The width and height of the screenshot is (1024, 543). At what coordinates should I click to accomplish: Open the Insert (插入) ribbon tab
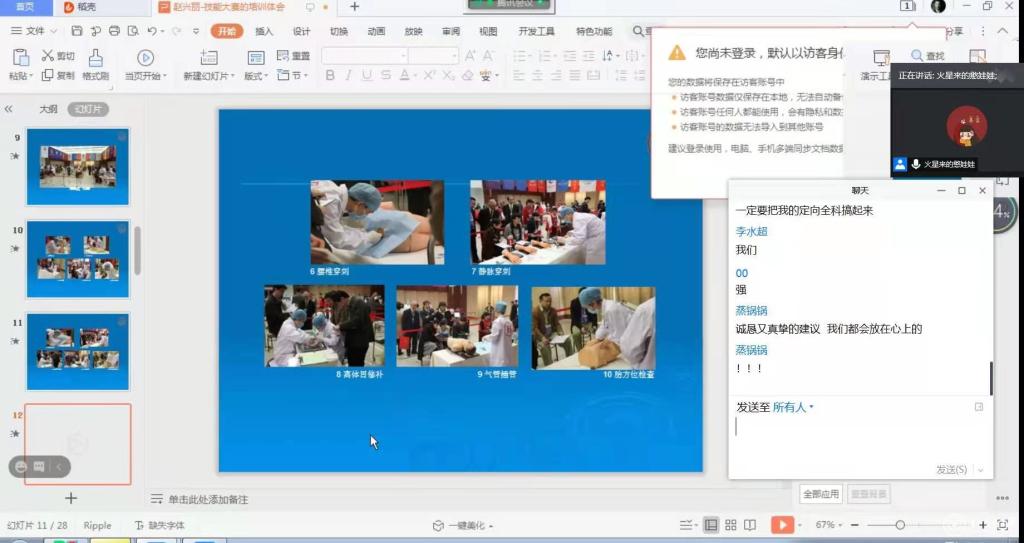[x=264, y=31]
